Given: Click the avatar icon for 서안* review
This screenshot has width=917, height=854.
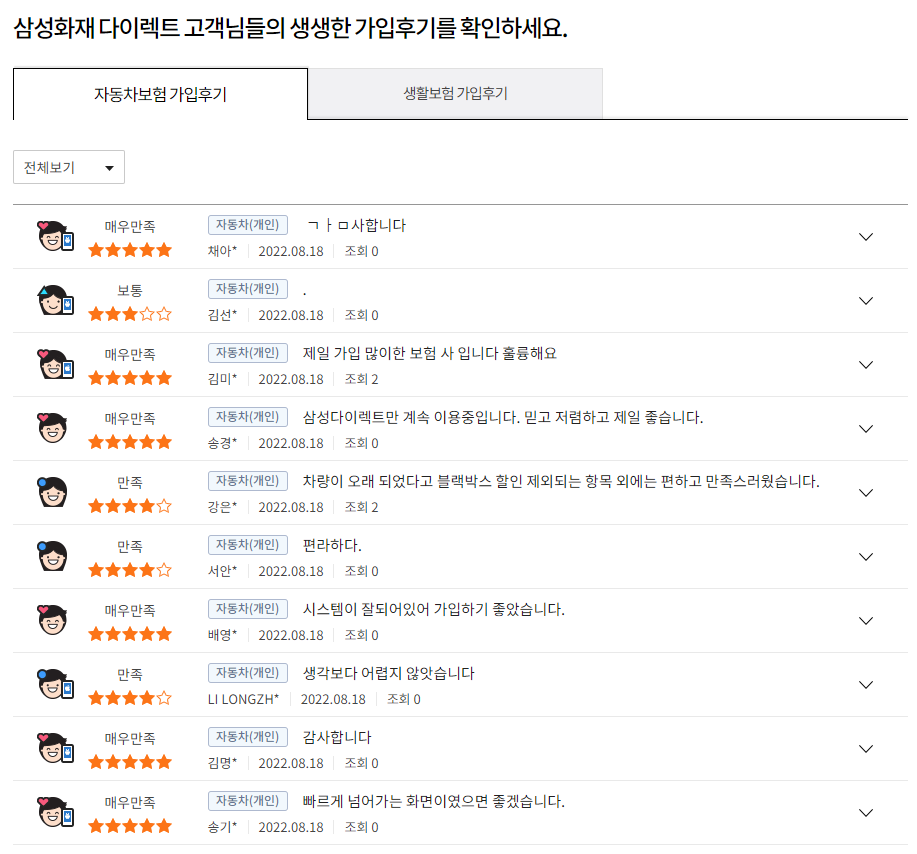Looking at the screenshot, I should [x=53, y=556].
